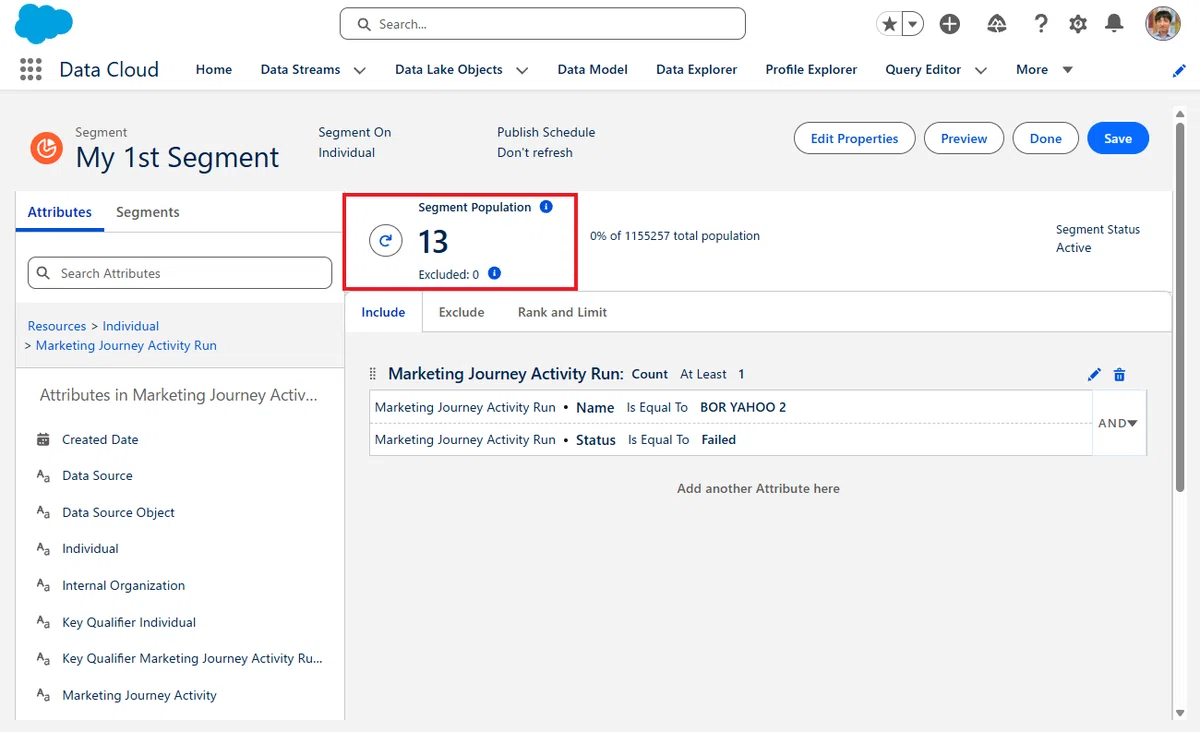The image size is (1200, 732).
Task: Follow the Individual breadcrumb link
Action: tap(131, 326)
